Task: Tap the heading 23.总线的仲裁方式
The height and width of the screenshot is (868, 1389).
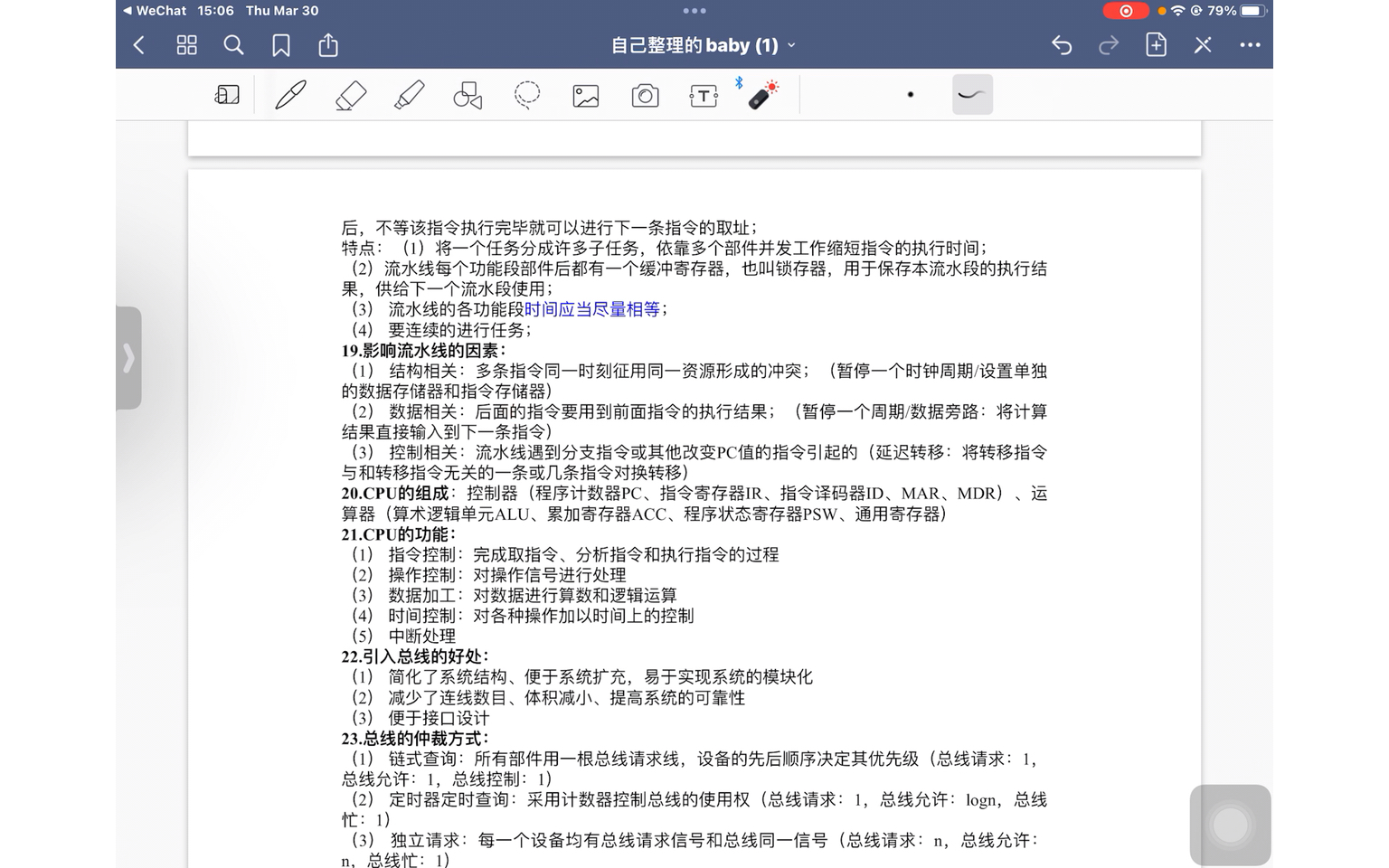Action: (415, 738)
